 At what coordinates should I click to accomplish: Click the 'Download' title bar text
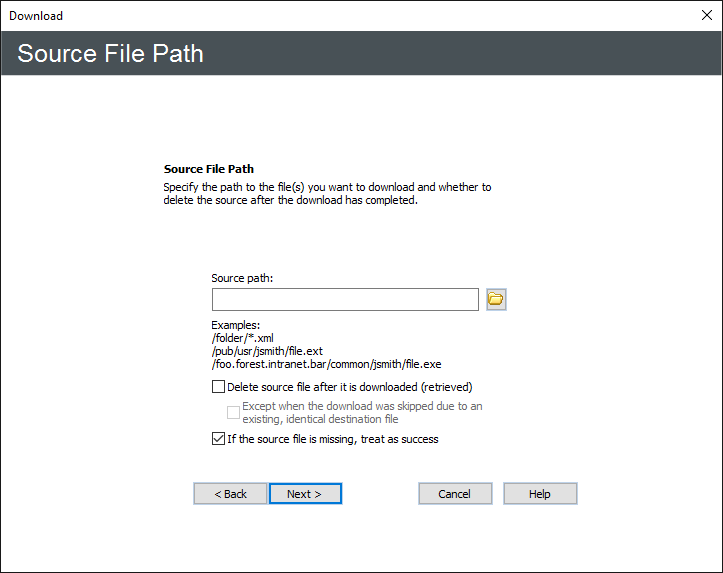36,16
